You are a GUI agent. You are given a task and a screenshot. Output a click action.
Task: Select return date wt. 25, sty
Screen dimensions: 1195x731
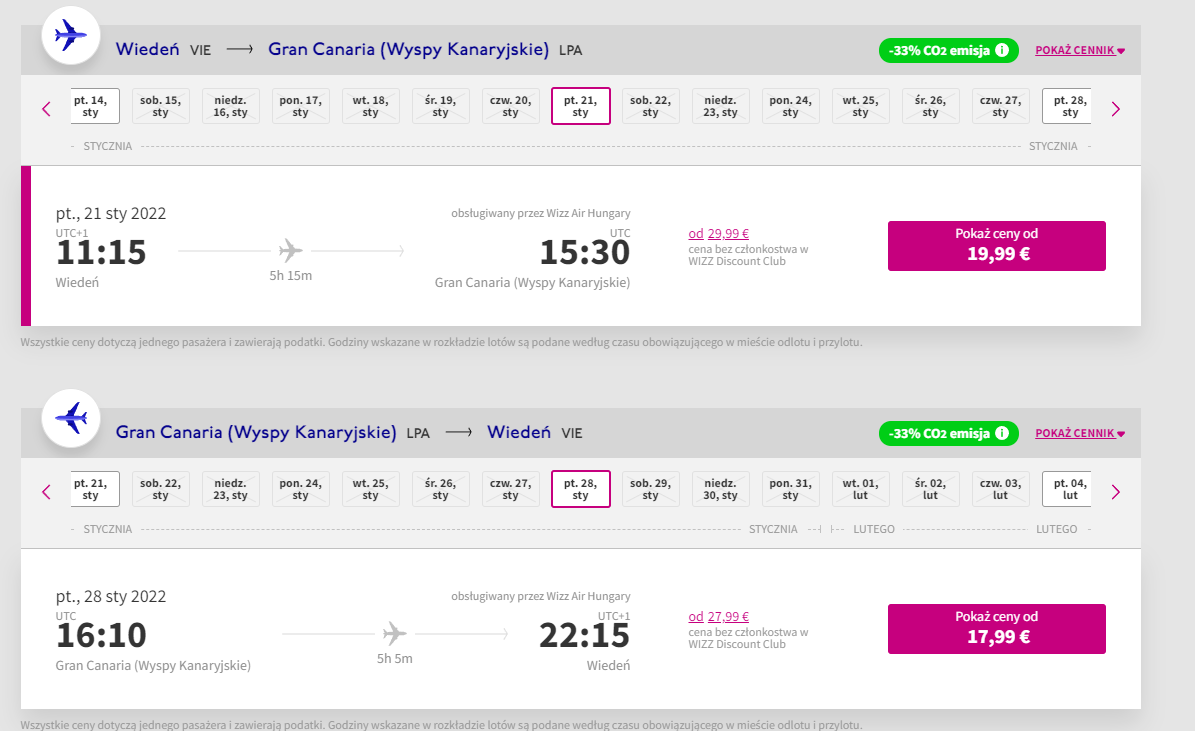tap(371, 489)
